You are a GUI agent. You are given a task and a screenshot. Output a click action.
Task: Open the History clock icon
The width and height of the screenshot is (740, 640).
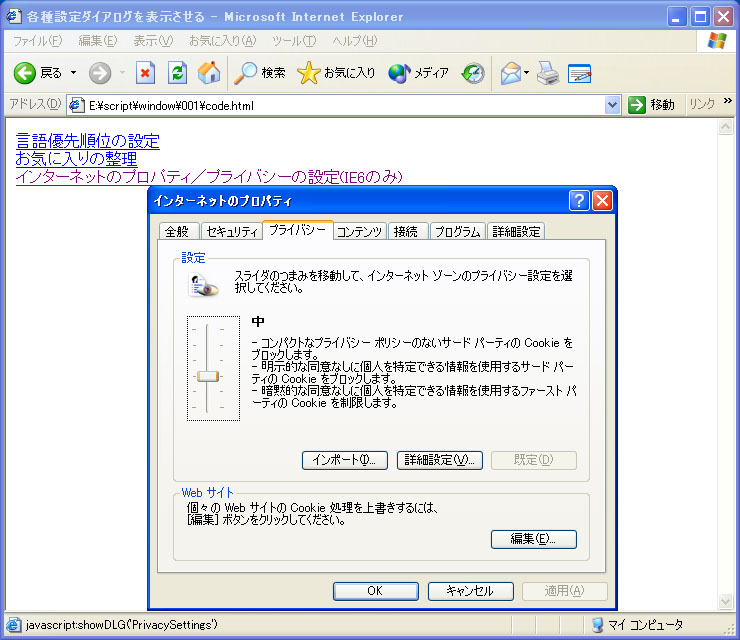click(472, 73)
